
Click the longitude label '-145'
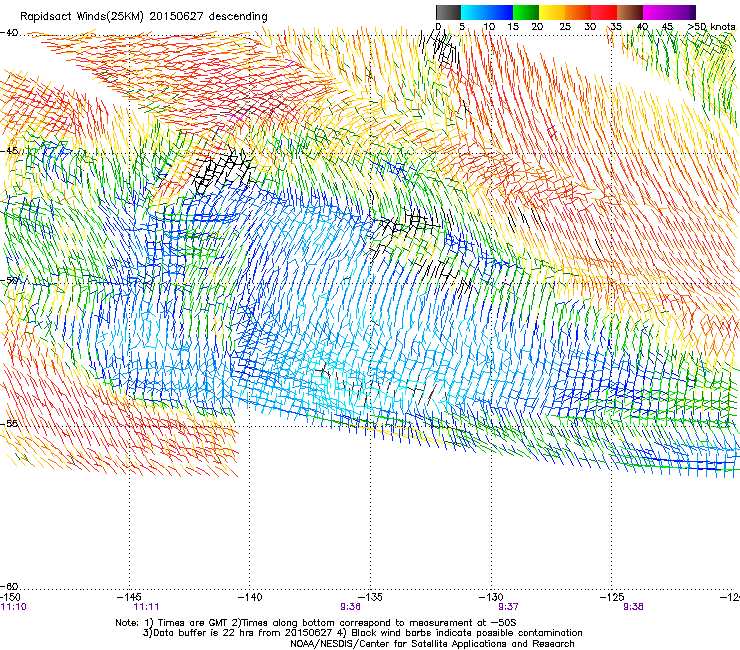point(129,597)
